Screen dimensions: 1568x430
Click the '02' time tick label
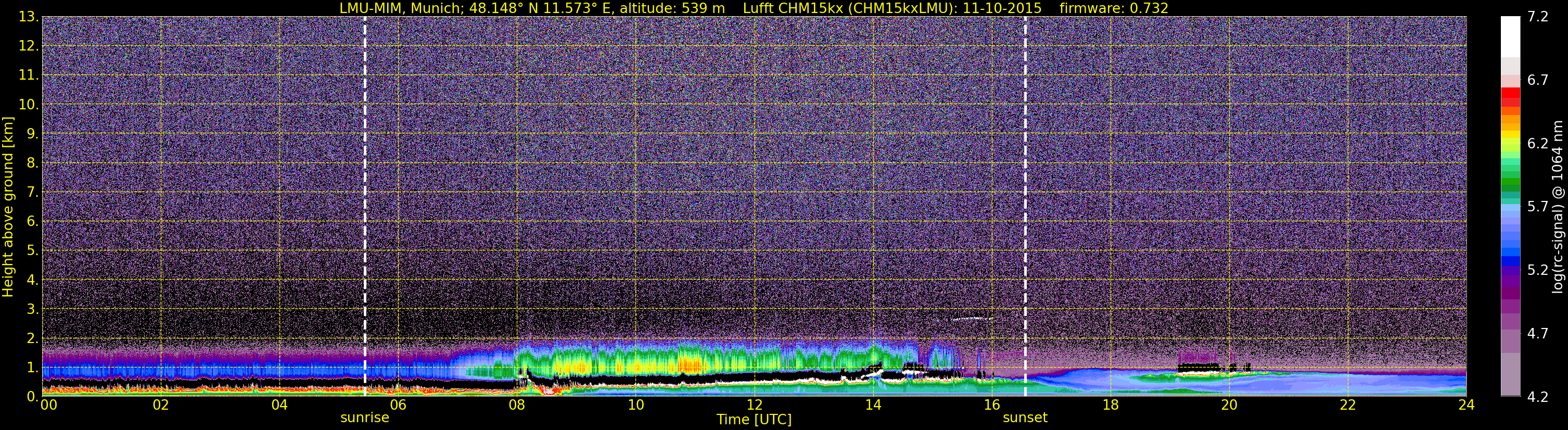tap(161, 405)
